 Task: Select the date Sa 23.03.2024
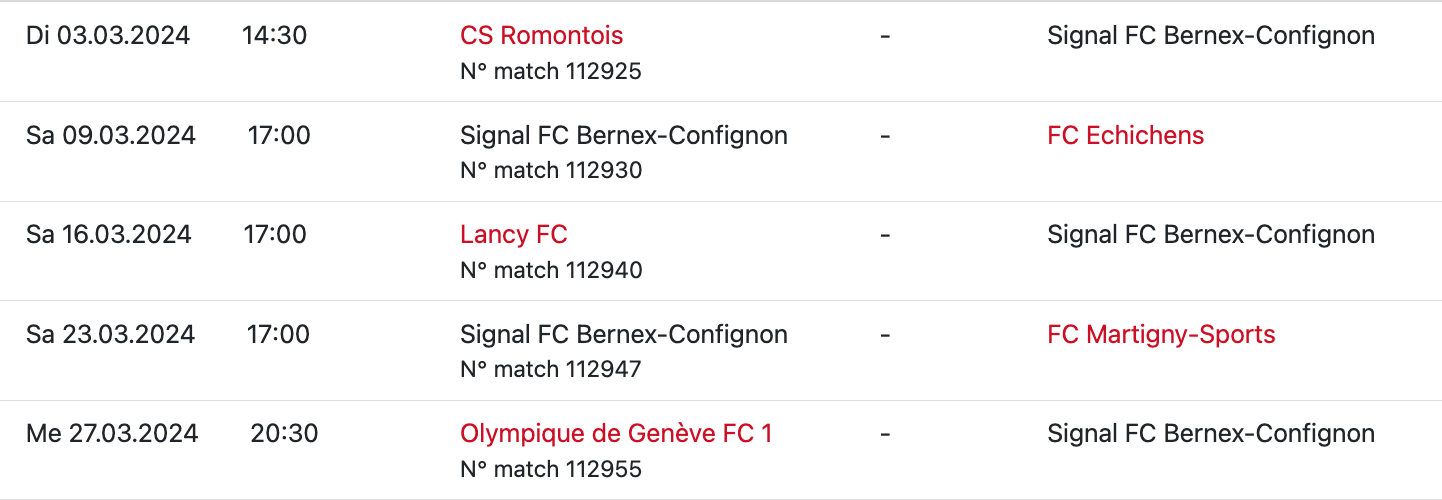tap(110, 335)
